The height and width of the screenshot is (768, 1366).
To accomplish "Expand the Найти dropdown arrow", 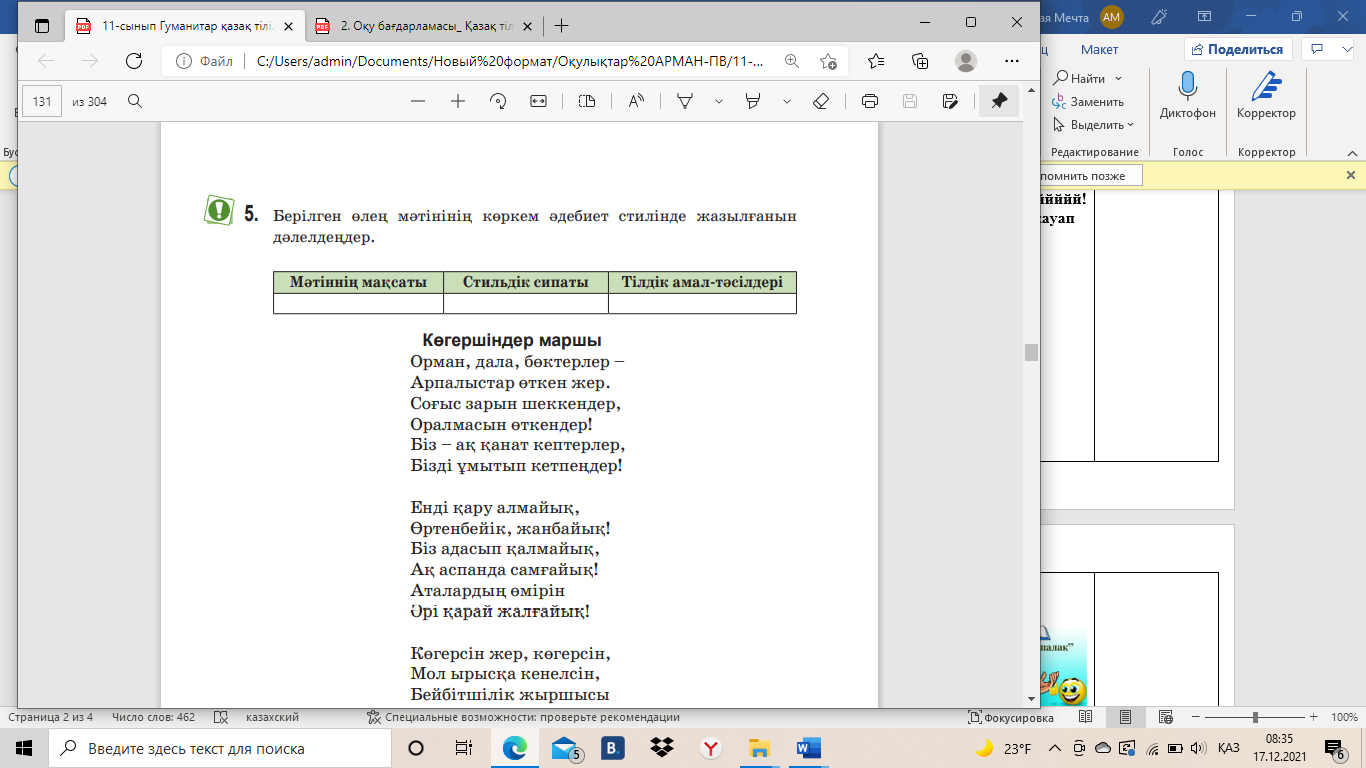I will [x=1118, y=78].
